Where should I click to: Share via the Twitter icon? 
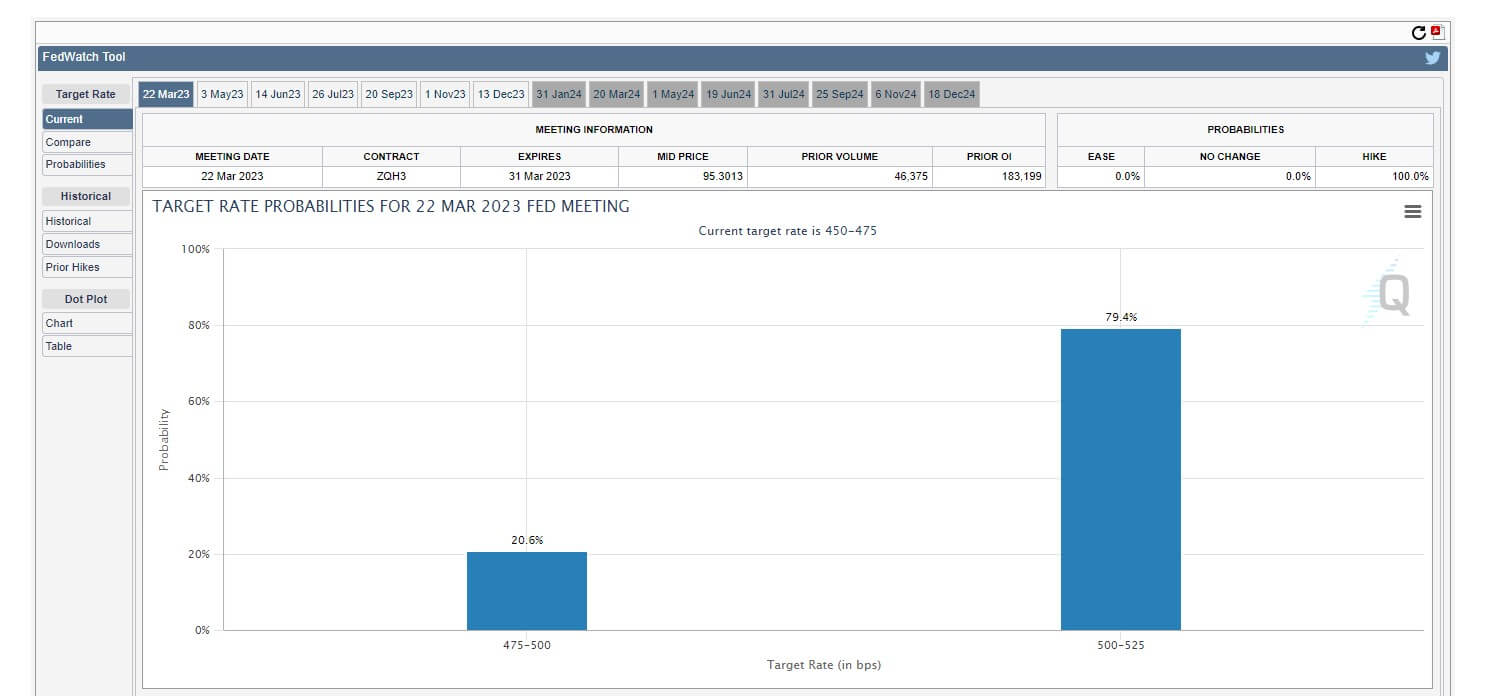[1432, 57]
